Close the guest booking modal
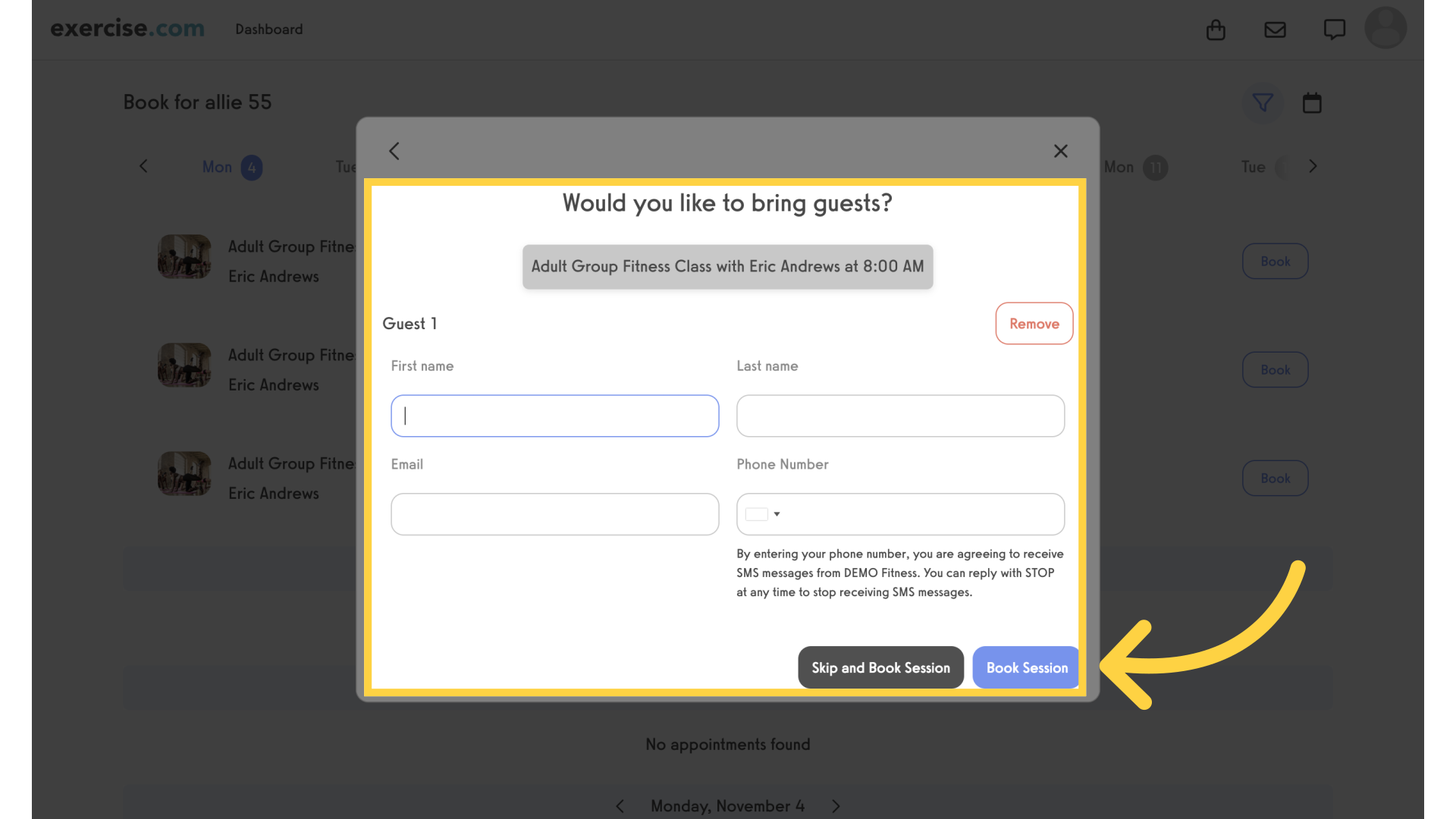The height and width of the screenshot is (819, 1456). 1060,151
